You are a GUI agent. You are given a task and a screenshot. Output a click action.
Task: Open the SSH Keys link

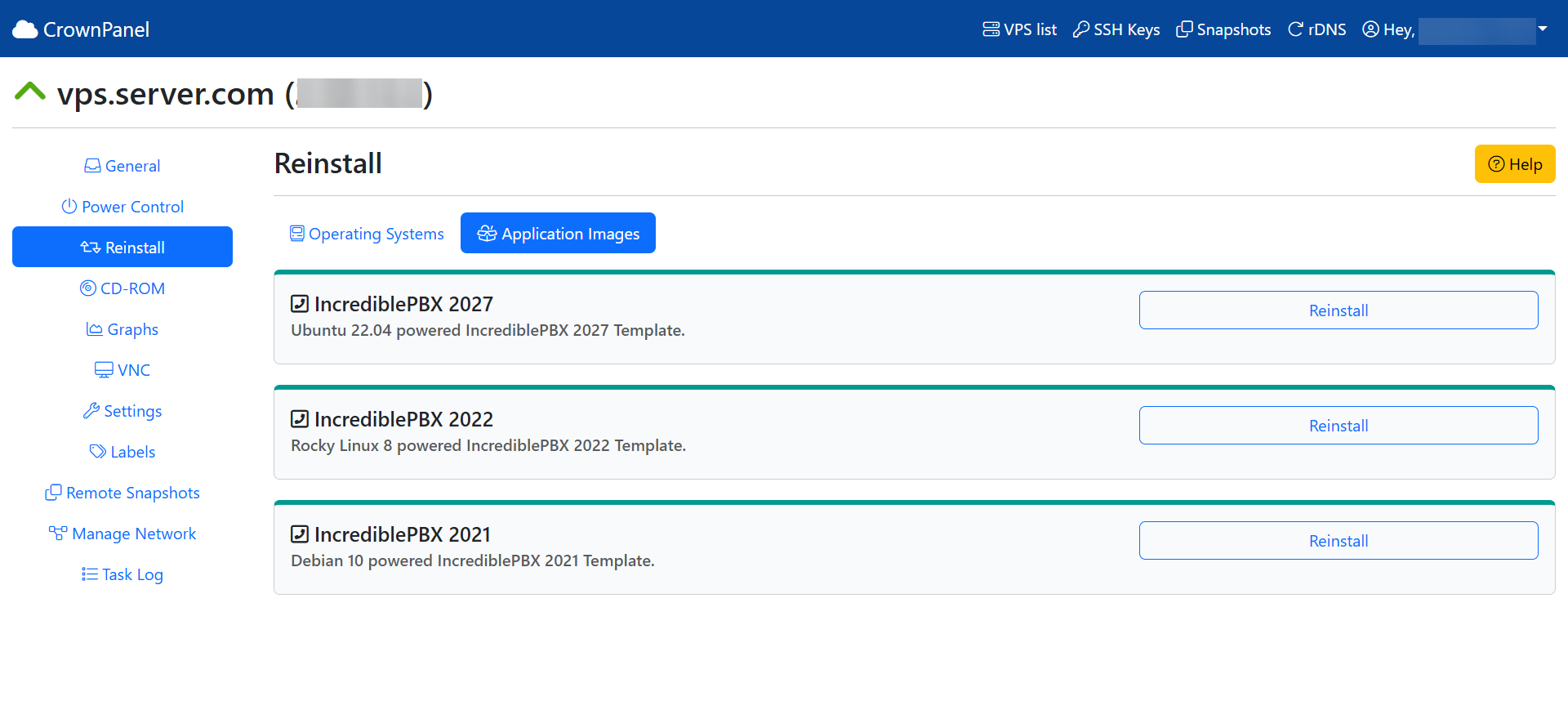pos(1116,29)
